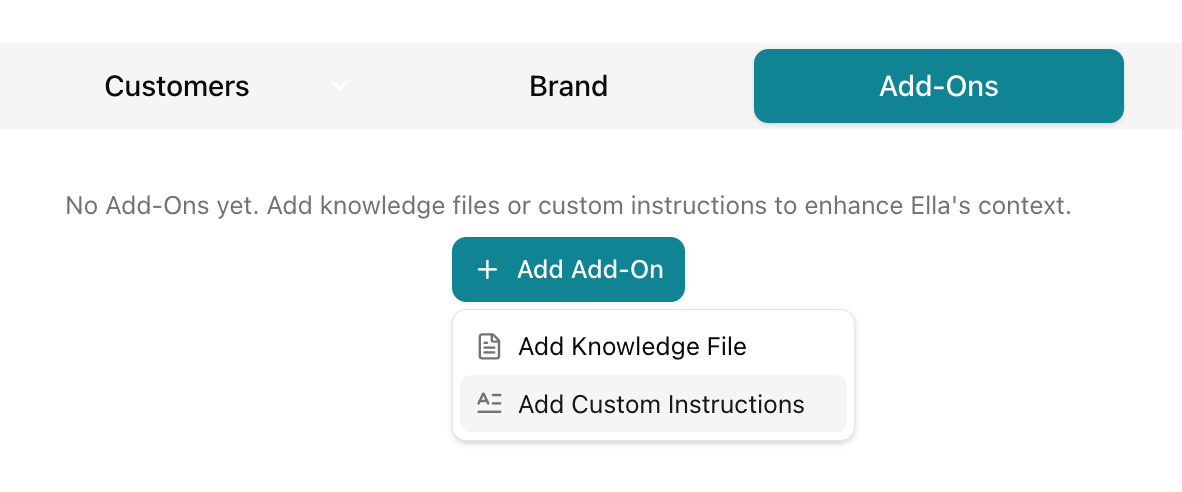Viewport: 1182px width, 492px height.
Task: Click the document icon beside Add Knowledge File
Action: pyautogui.click(x=489, y=347)
